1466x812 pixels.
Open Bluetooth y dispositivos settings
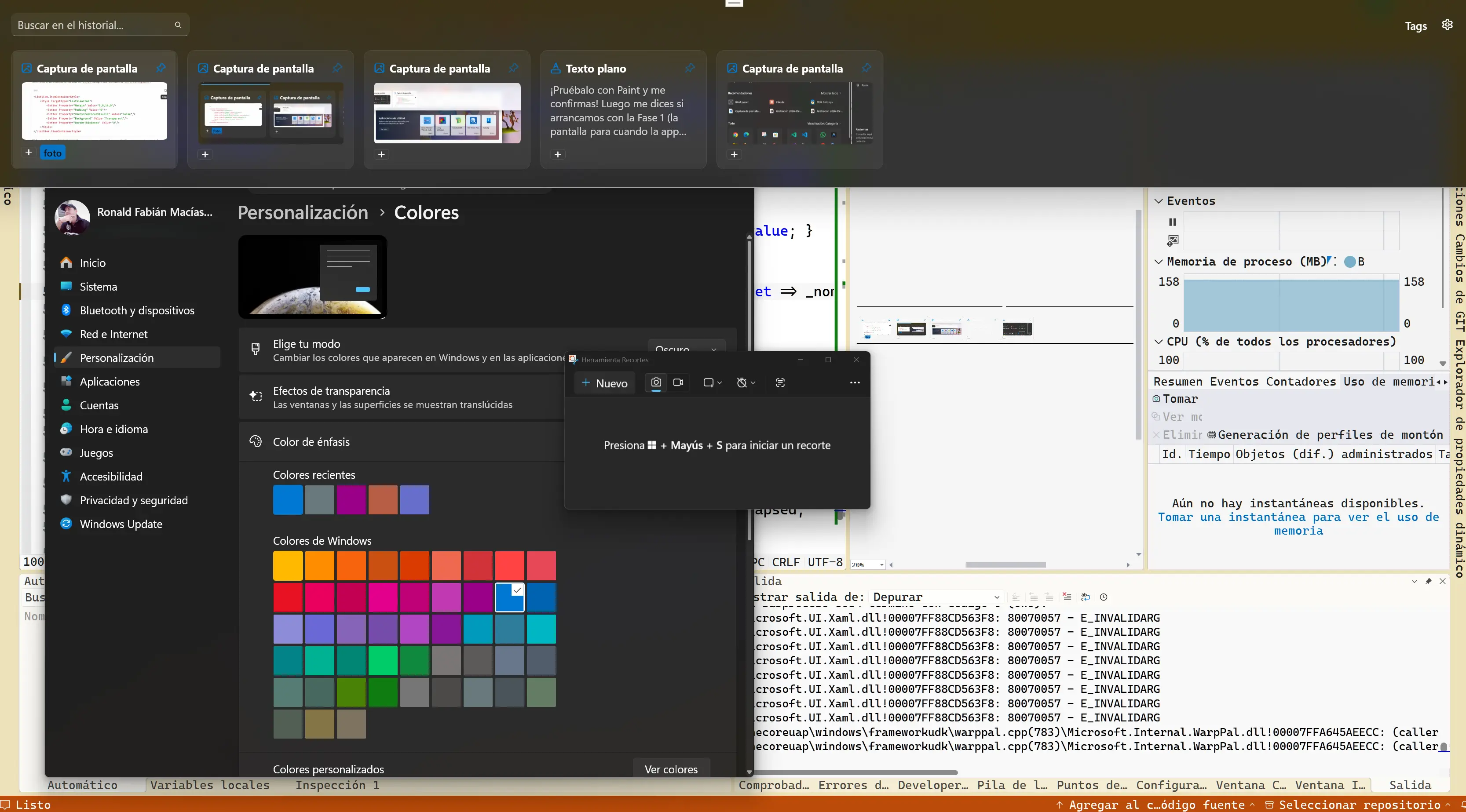tap(137, 310)
